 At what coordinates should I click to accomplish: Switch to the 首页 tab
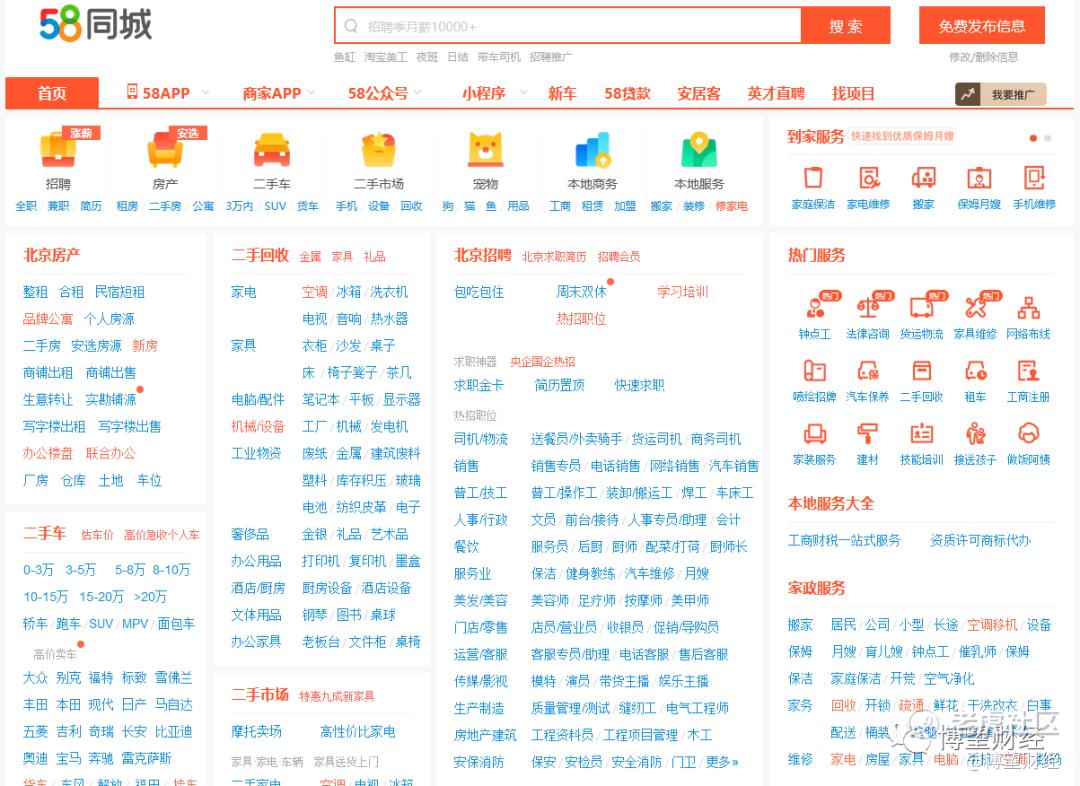tap(52, 93)
